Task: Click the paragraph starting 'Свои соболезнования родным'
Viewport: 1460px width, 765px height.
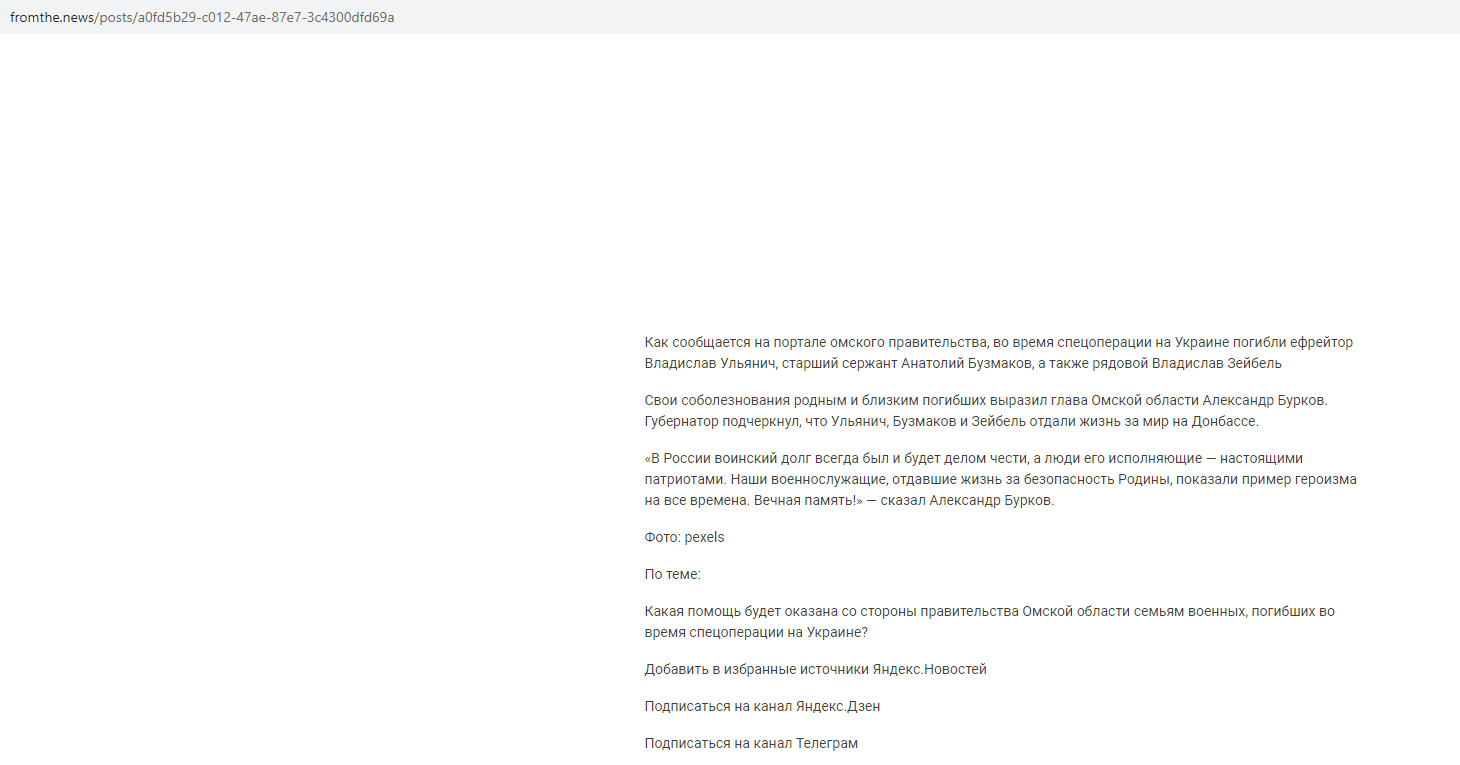Action: 986,411
